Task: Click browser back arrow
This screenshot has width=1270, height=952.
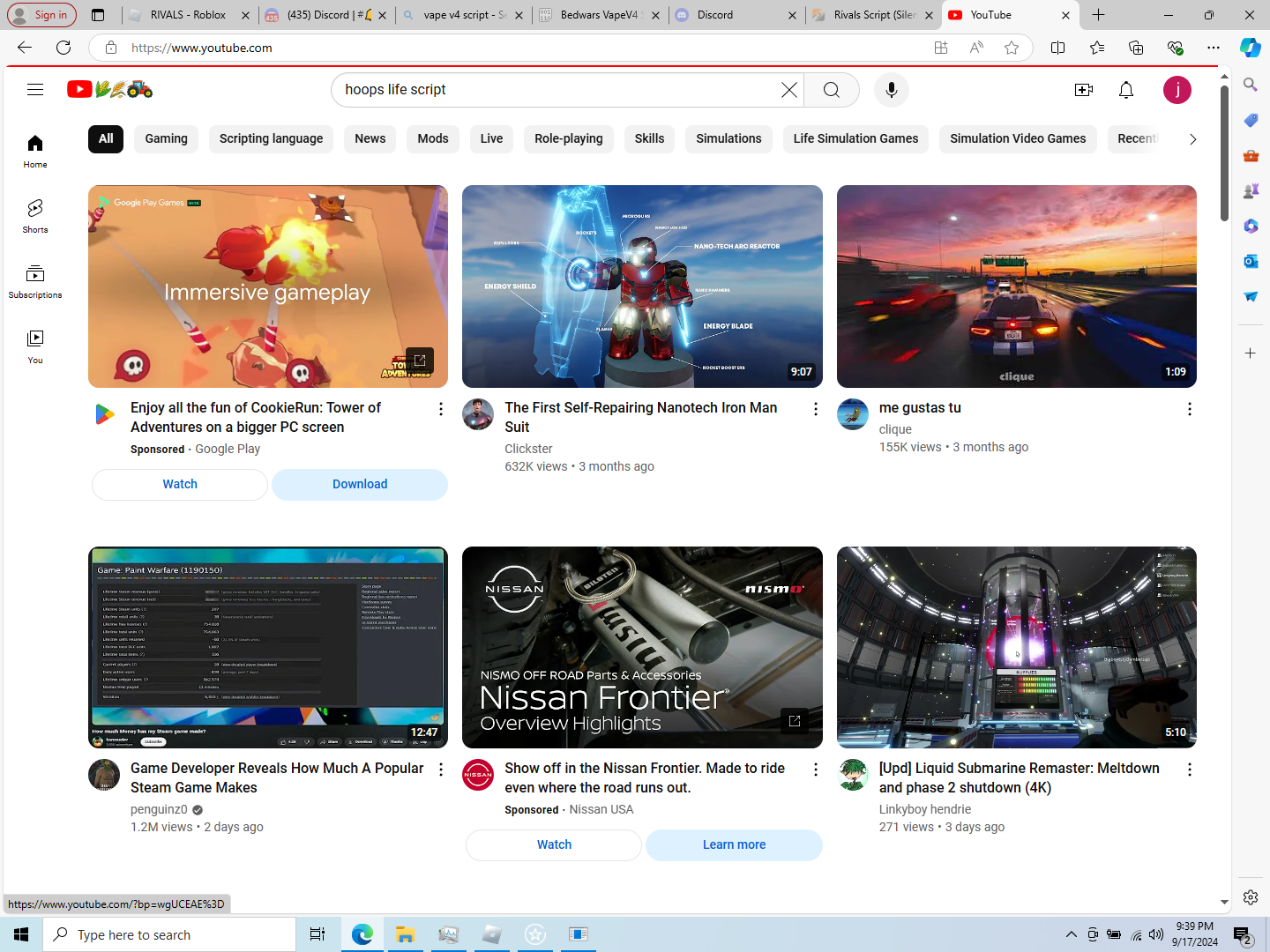Action: tap(25, 48)
